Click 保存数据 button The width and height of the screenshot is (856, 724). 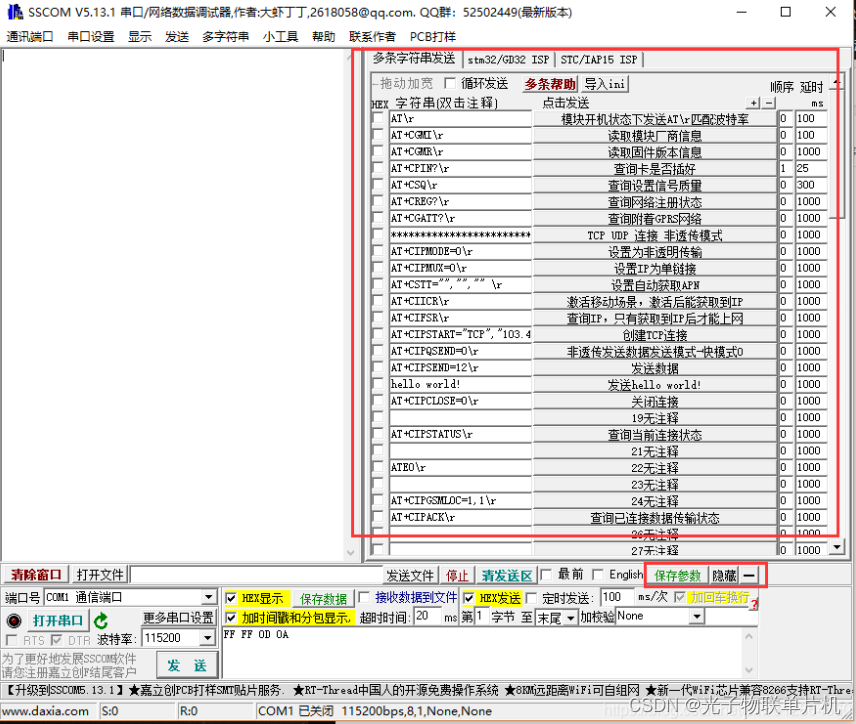tap(323, 599)
